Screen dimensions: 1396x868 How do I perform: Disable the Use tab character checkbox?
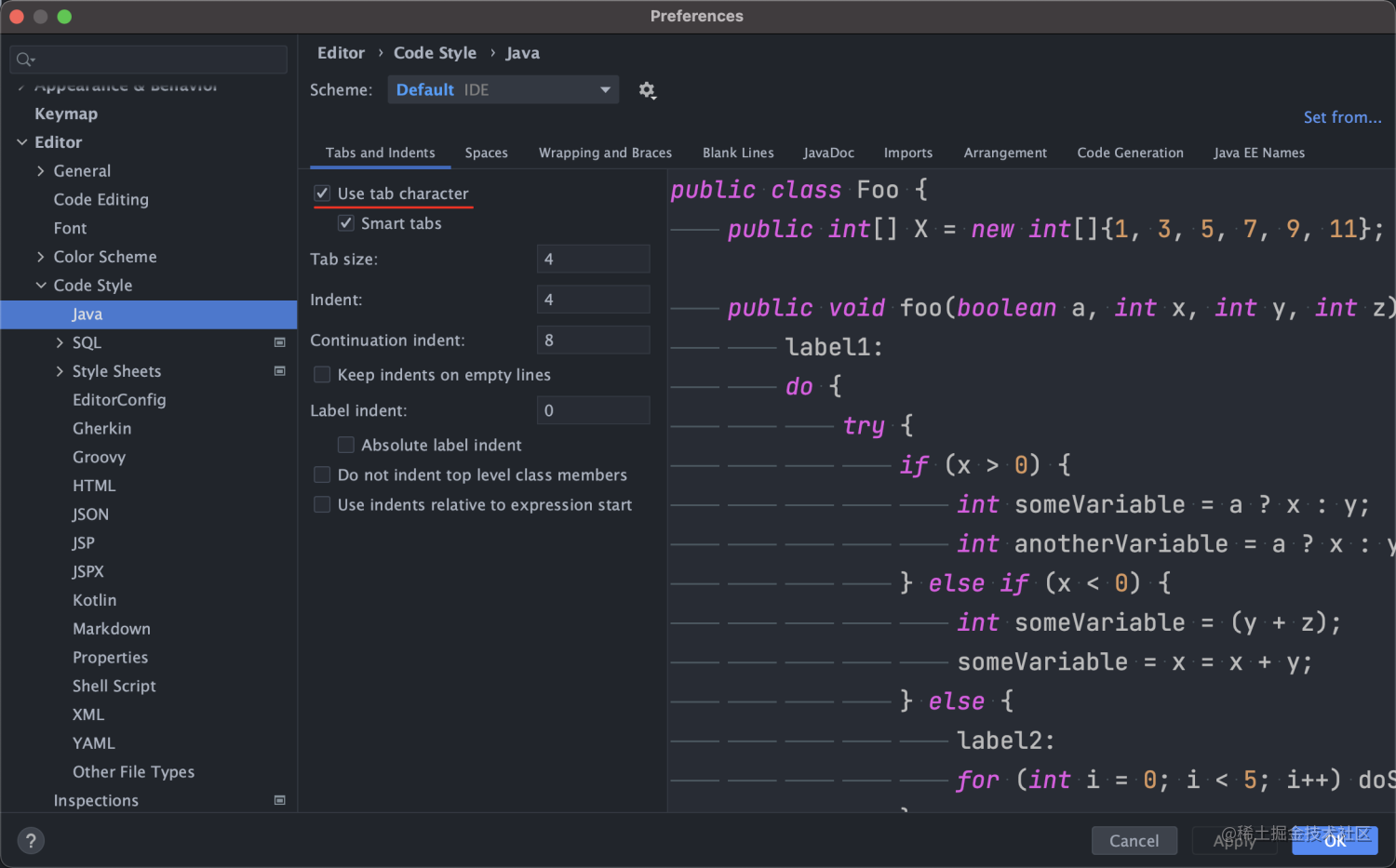point(322,194)
